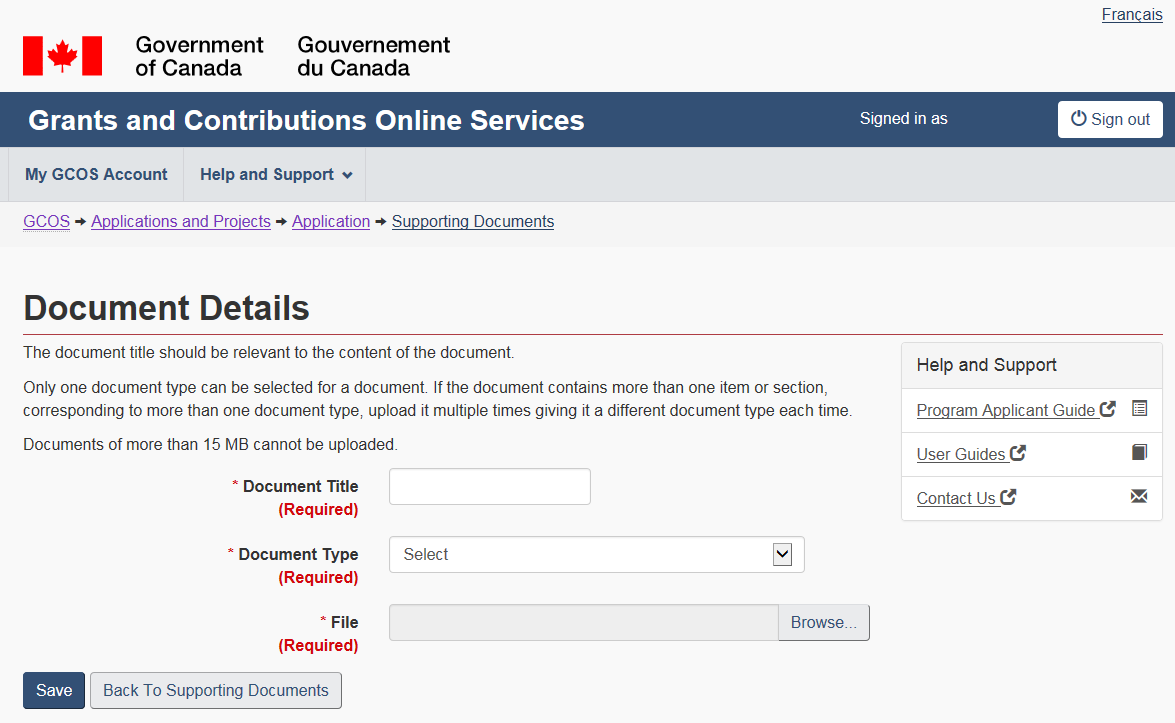Image resolution: width=1175 pixels, height=723 pixels.
Task: Open the Document Type select dropdown
Action: point(596,554)
